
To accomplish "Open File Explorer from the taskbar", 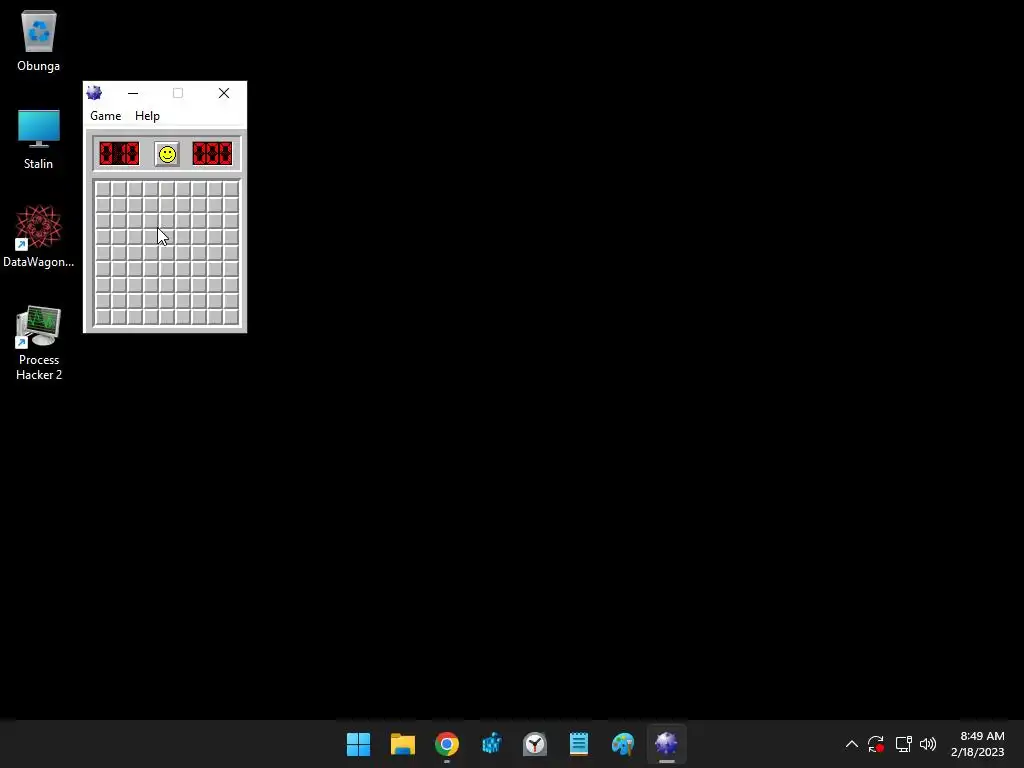I will [402, 744].
